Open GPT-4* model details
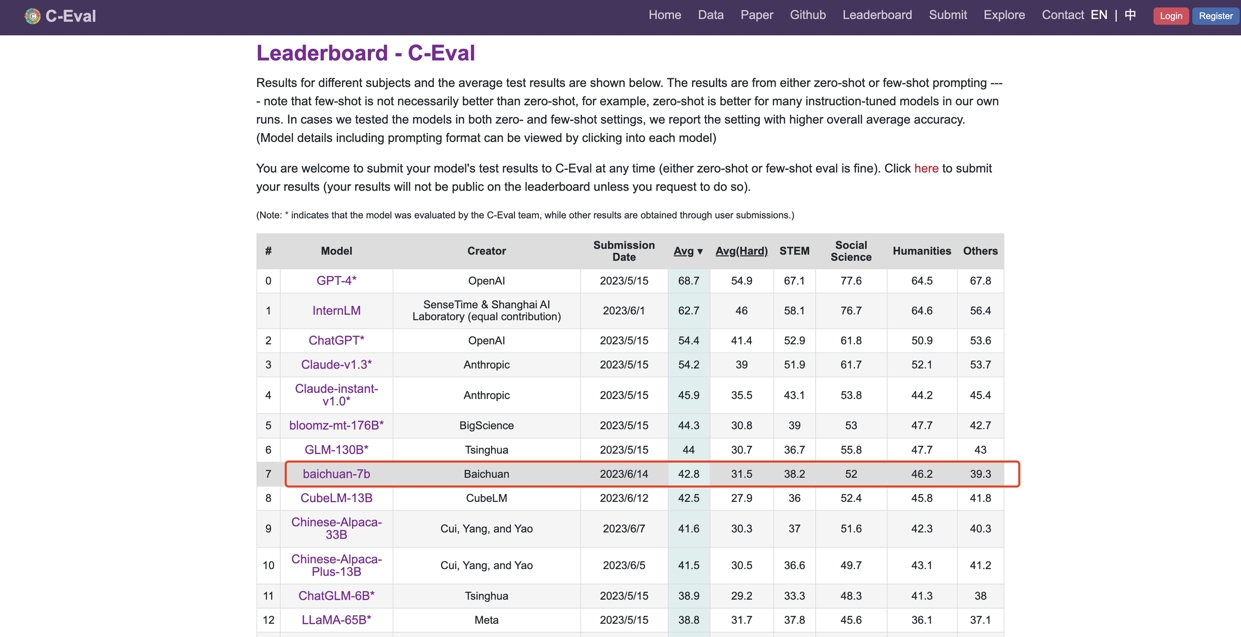 (336, 281)
